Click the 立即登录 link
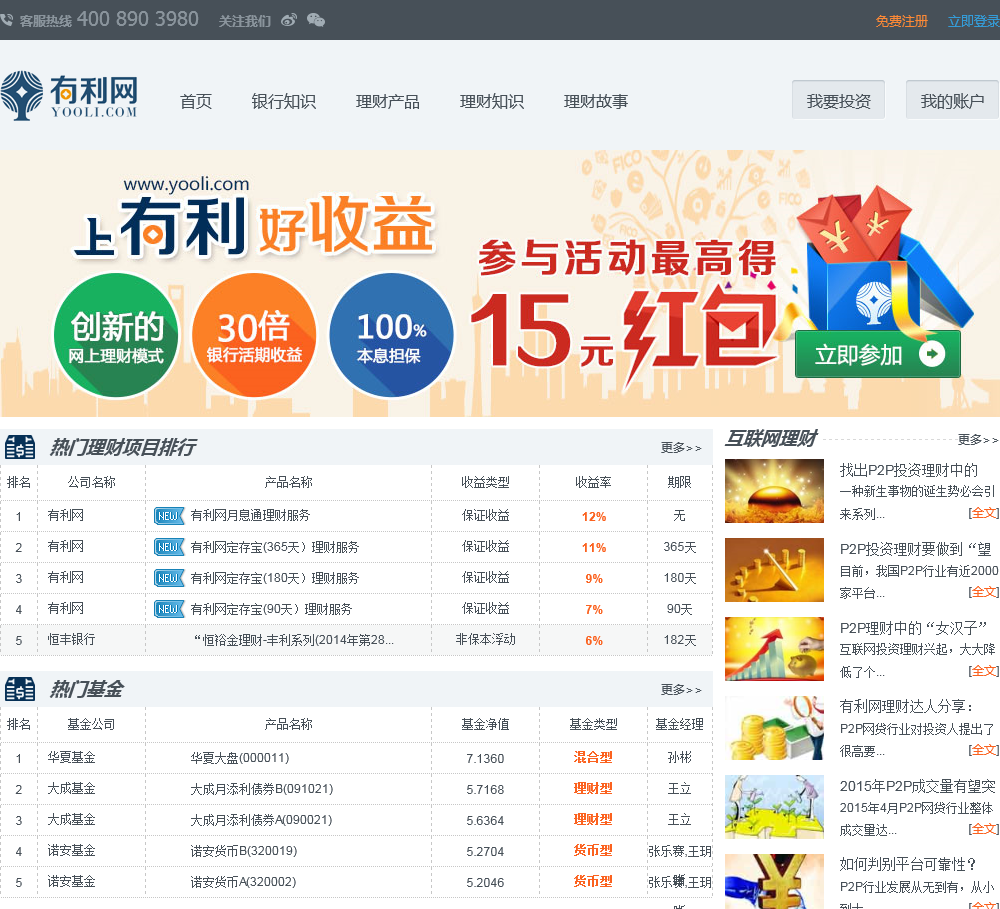This screenshot has height=909, width=1000. click(x=973, y=21)
